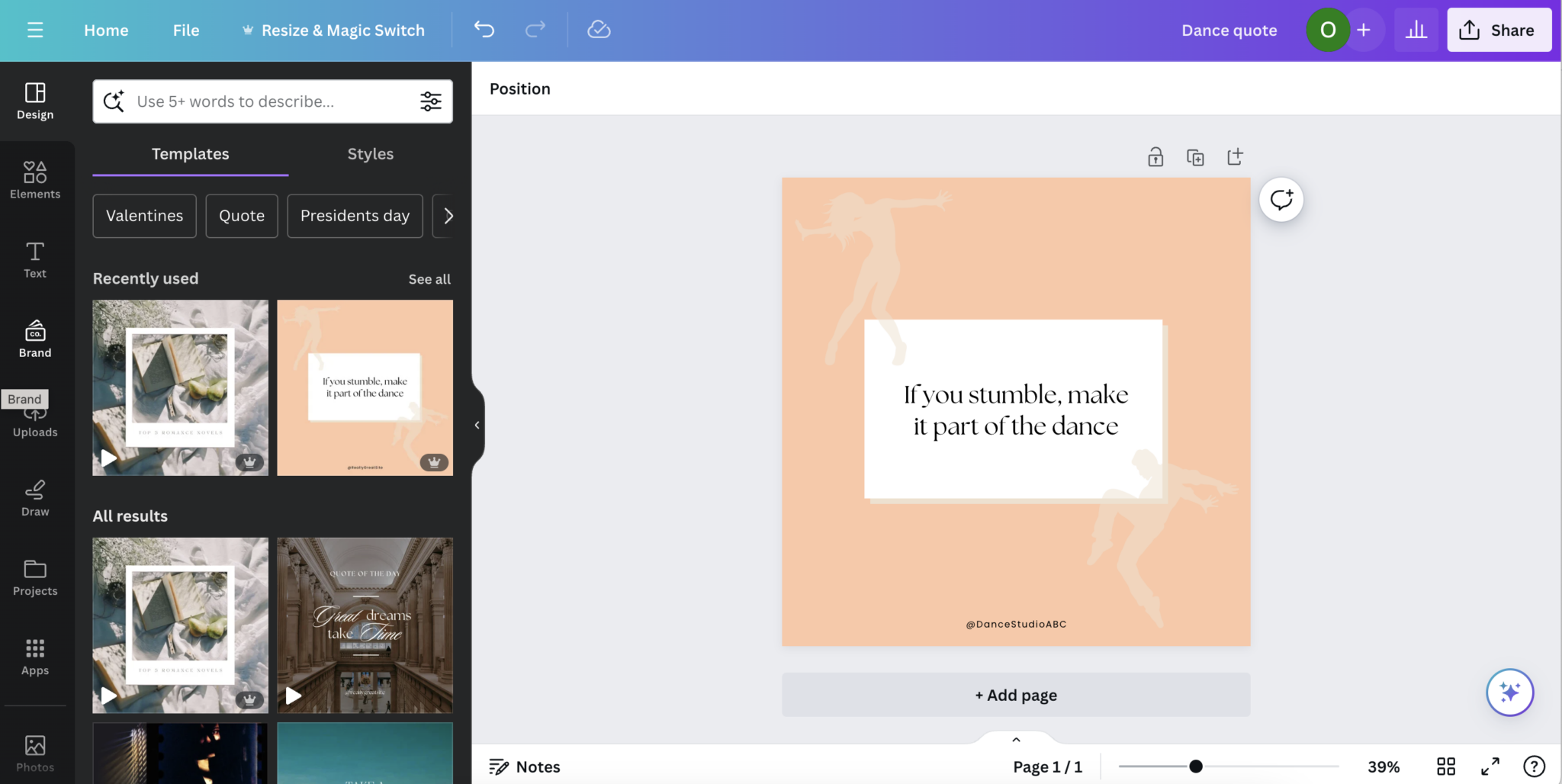Click the undo arrow
This screenshot has height=784, width=1562.
[484, 30]
